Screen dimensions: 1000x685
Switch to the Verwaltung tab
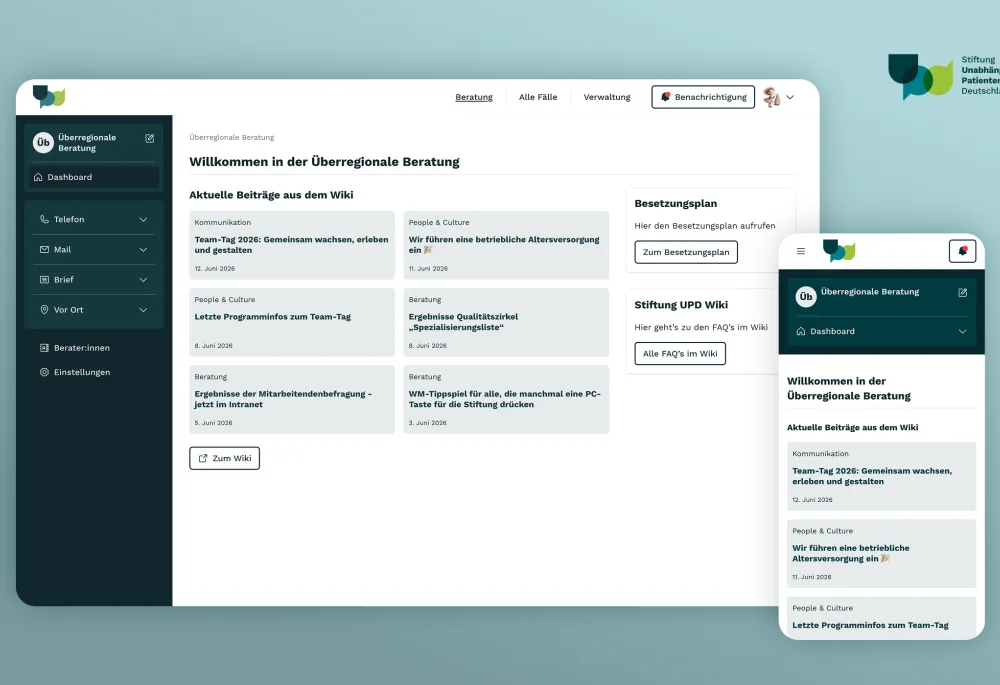pos(607,97)
